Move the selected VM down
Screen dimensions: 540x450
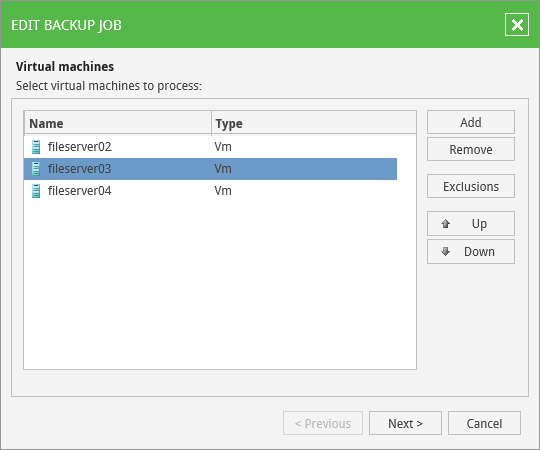[471, 252]
